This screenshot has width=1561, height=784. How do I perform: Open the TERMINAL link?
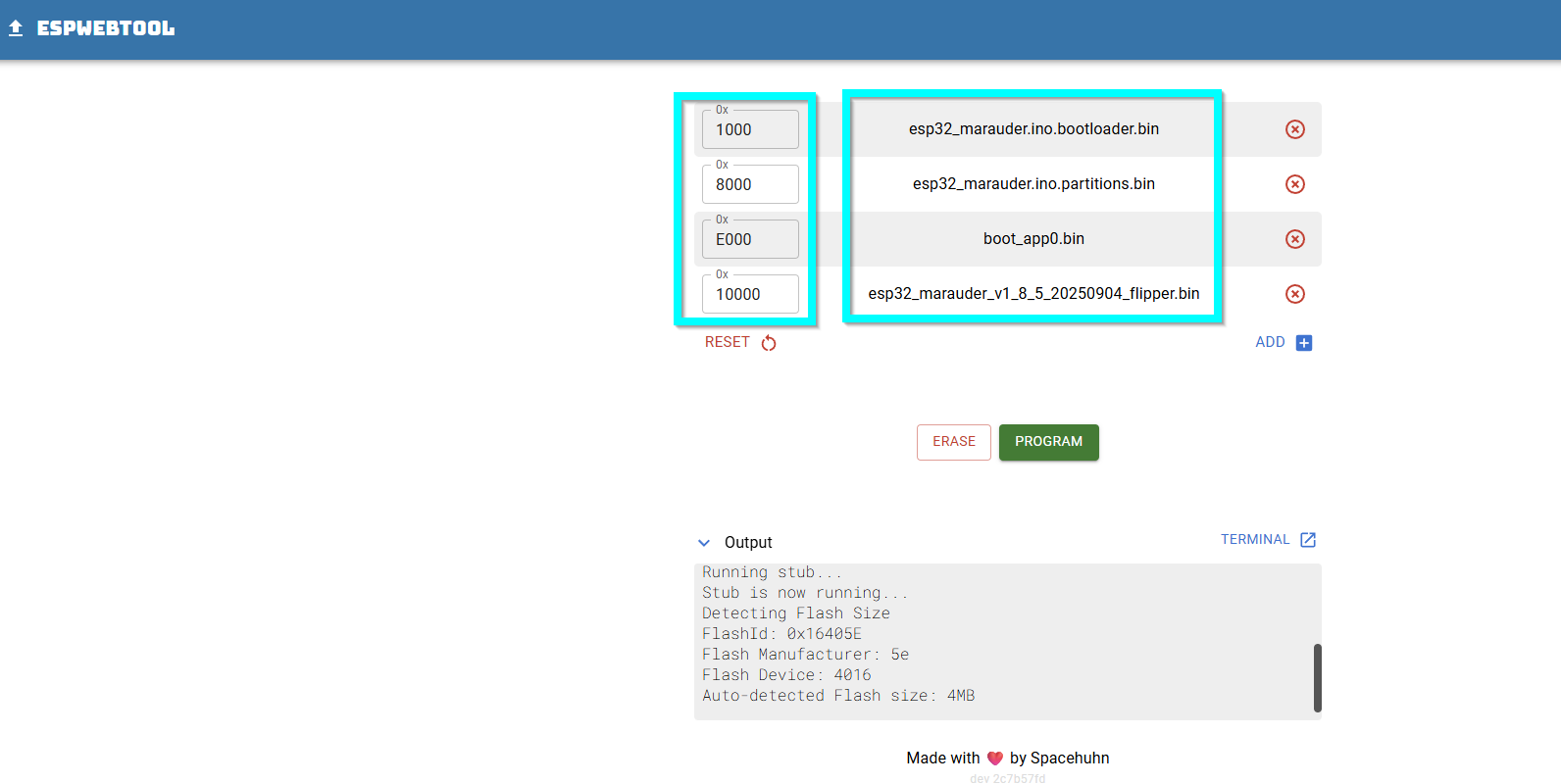coord(1254,540)
